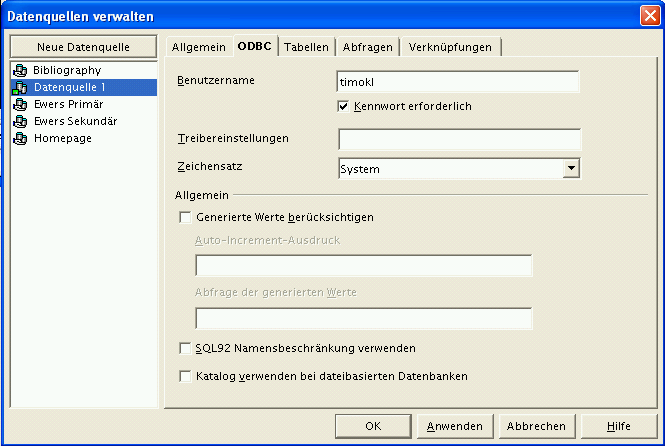Open the Zeichensatz dropdown arrow
Image resolution: width=665 pixels, height=446 pixels.
point(571,169)
